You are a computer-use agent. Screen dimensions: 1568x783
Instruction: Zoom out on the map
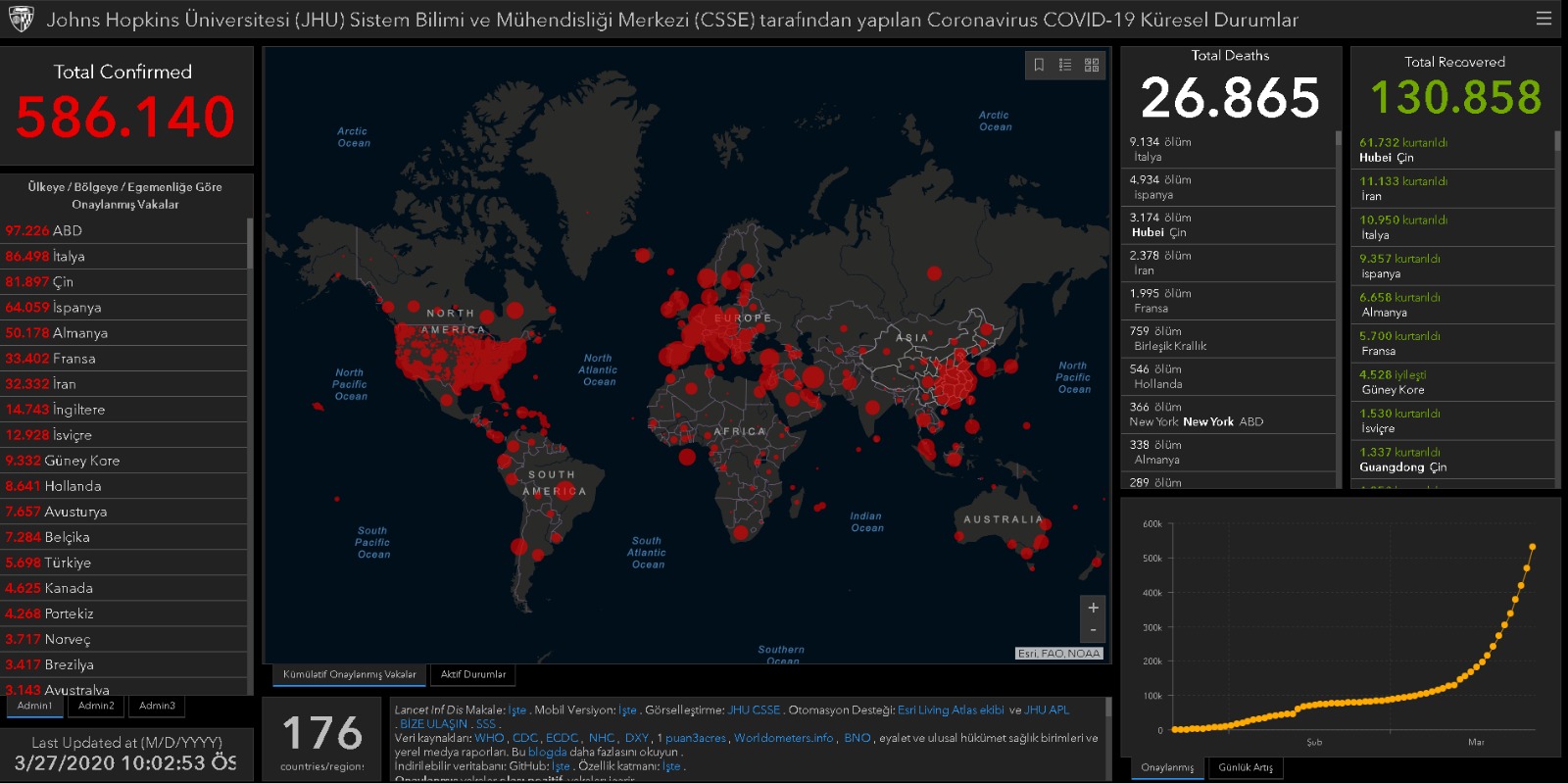click(x=1093, y=631)
